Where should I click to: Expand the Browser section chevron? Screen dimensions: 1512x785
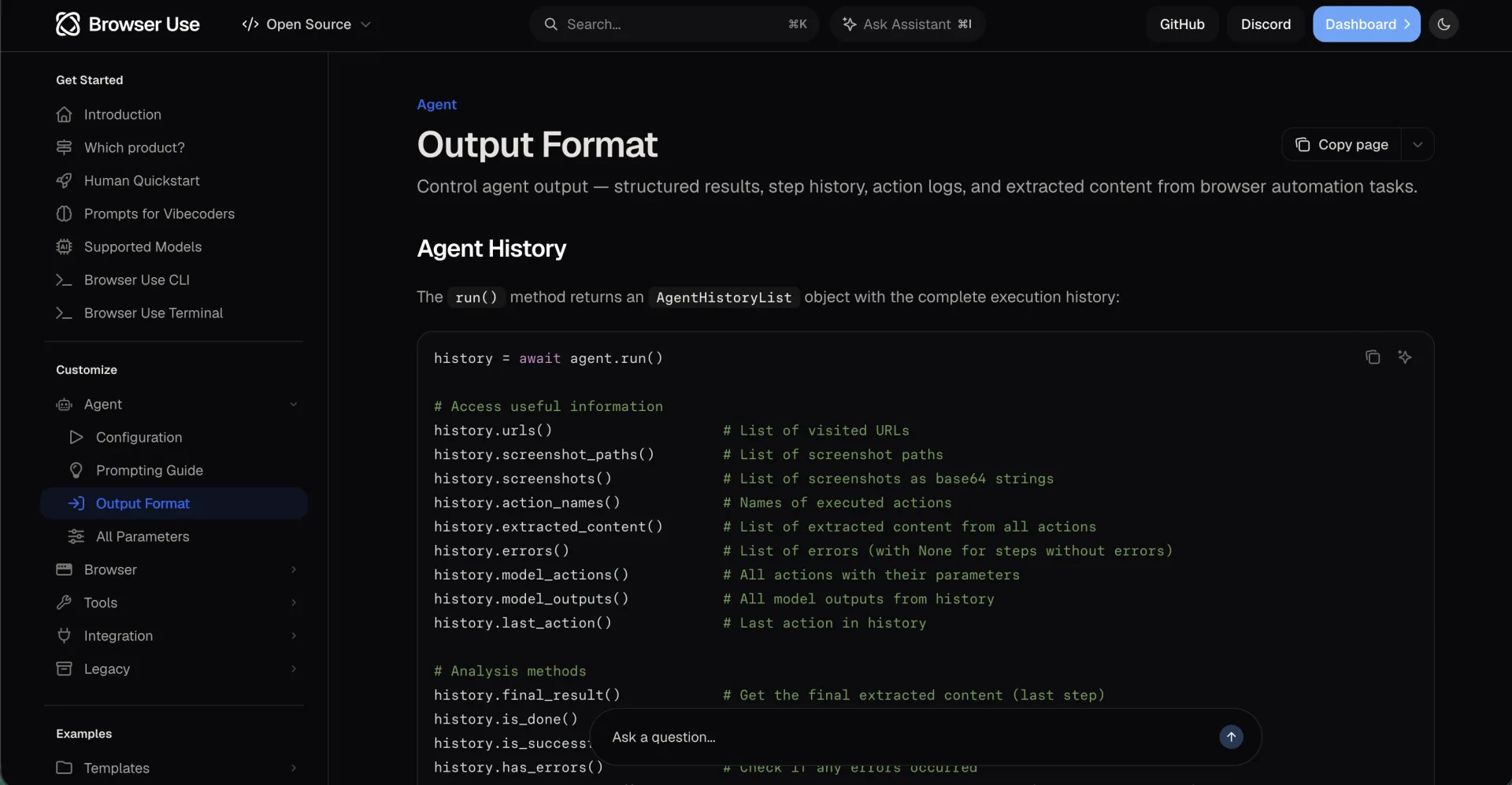294,570
